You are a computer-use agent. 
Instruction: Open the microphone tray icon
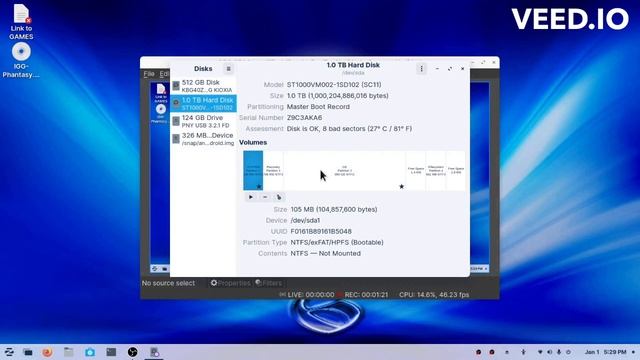coord(559,352)
